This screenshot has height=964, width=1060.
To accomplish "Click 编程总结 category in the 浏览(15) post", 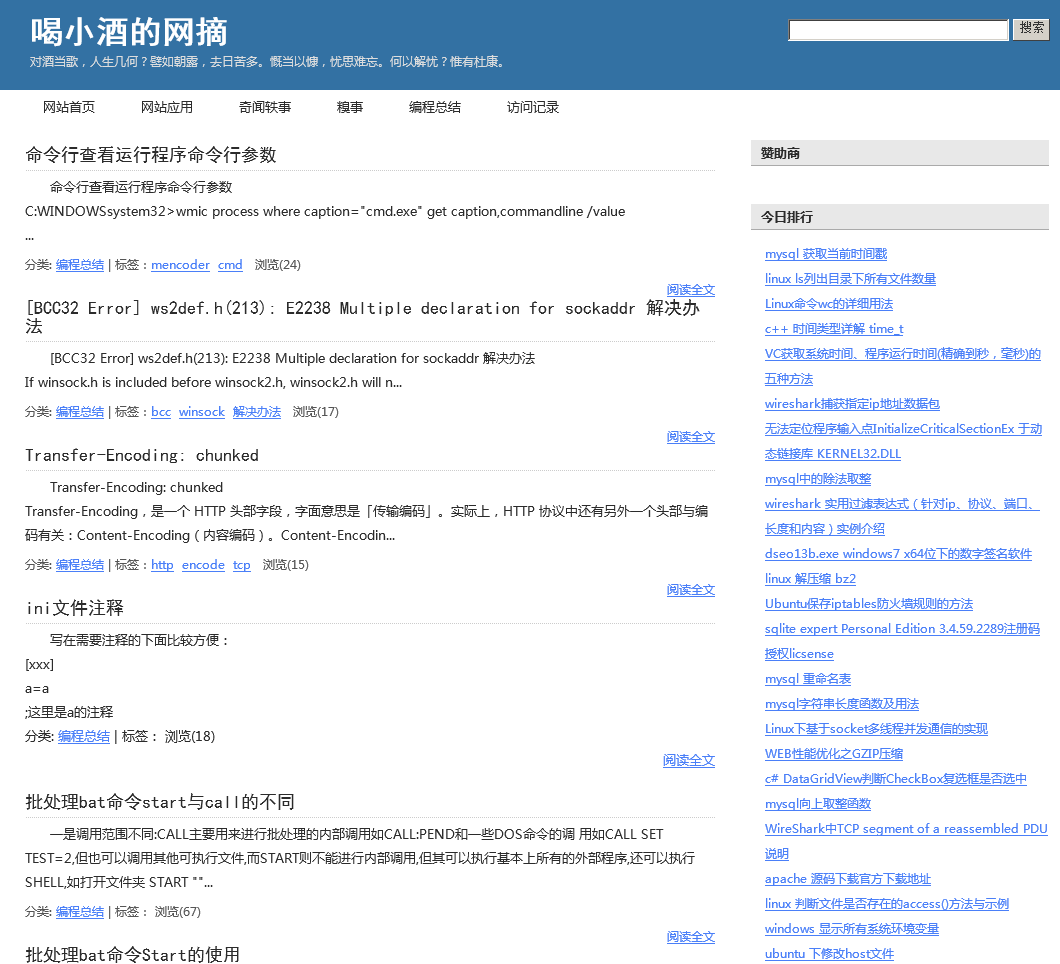I will tap(80, 564).
